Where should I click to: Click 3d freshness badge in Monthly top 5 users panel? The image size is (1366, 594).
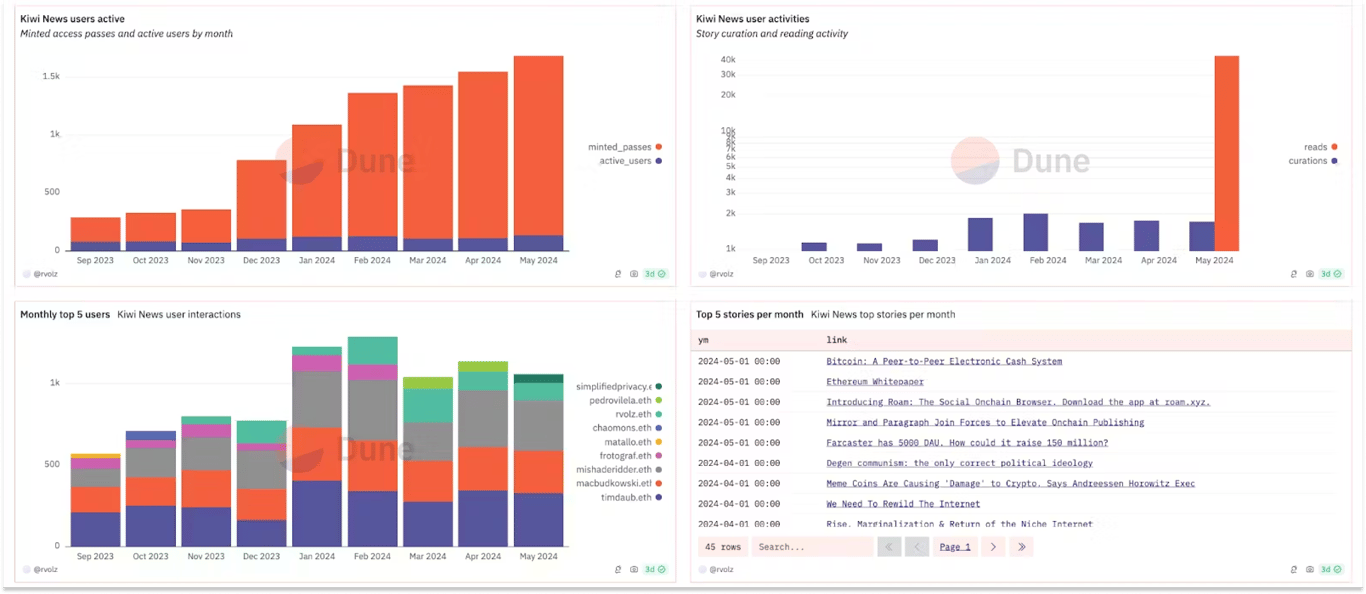(x=655, y=569)
